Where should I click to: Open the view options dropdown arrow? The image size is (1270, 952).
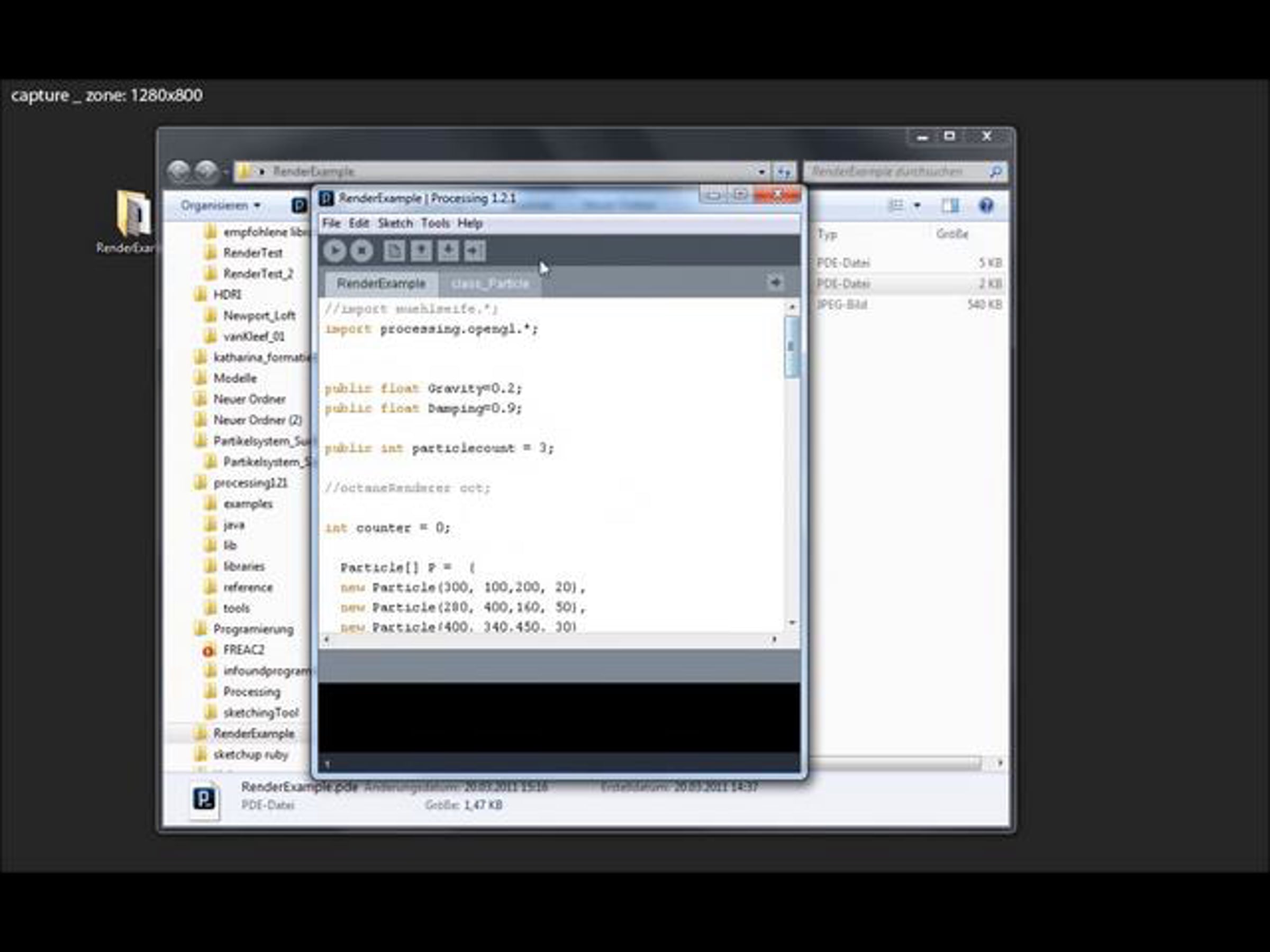tap(917, 205)
